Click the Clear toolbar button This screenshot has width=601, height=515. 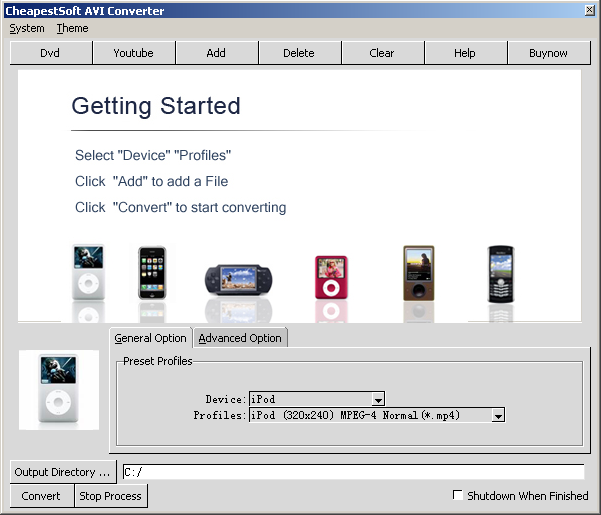click(x=382, y=53)
